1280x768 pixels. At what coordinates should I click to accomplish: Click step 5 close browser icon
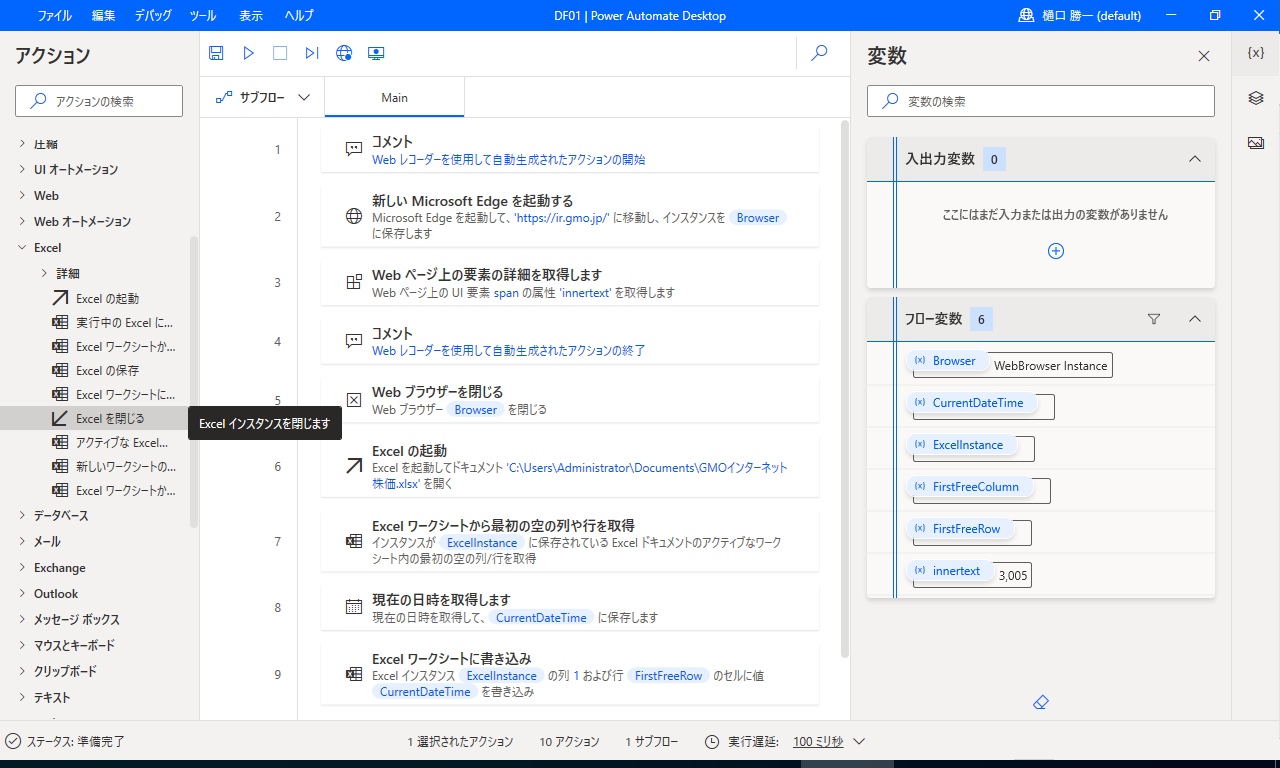[x=353, y=399]
